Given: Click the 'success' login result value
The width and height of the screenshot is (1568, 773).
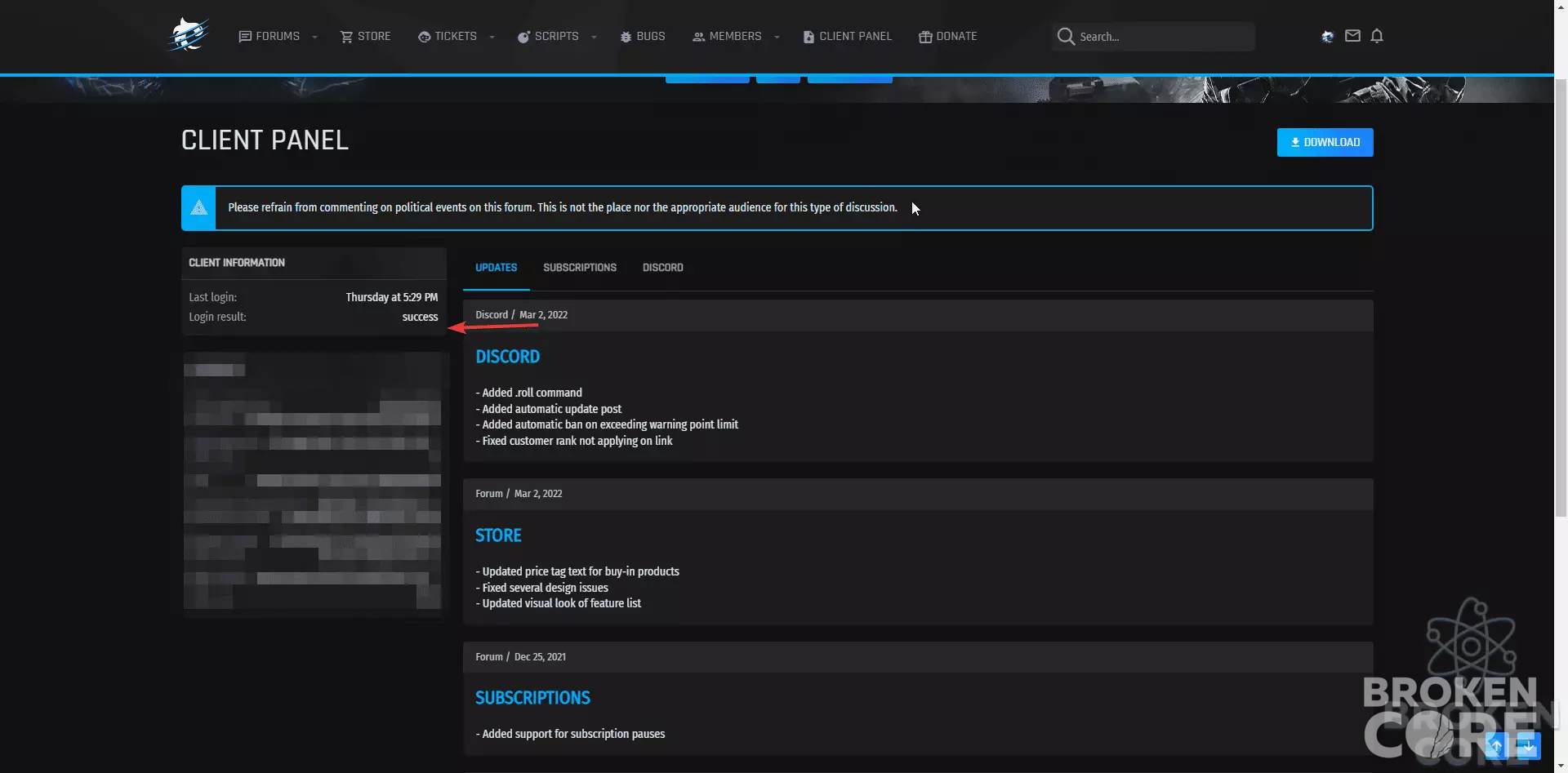Looking at the screenshot, I should point(420,317).
